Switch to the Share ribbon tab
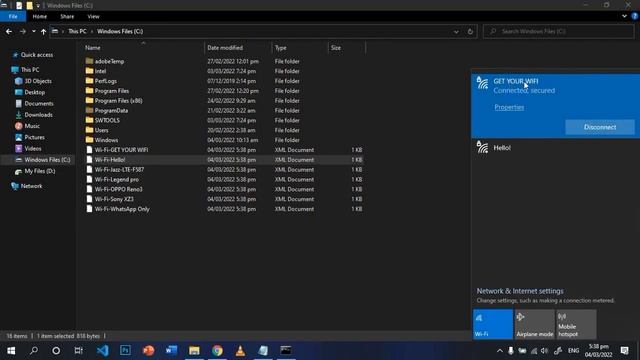The image size is (640, 360). (67, 16)
